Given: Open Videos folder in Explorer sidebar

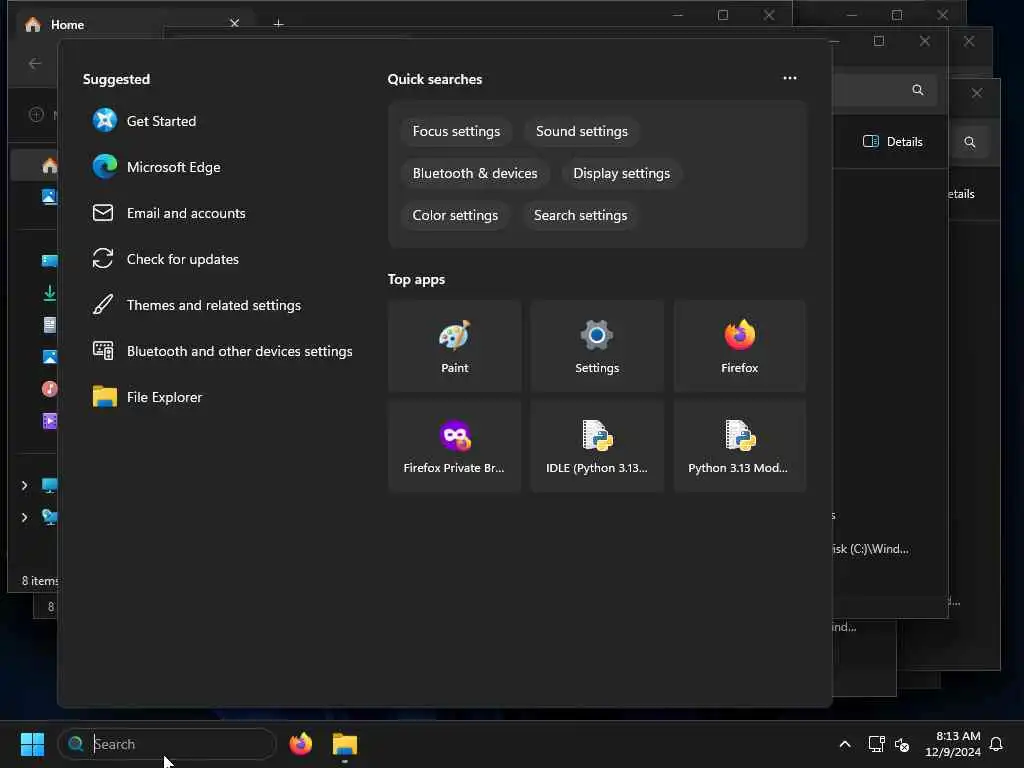Looking at the screenshot, I should click(50, 421).
